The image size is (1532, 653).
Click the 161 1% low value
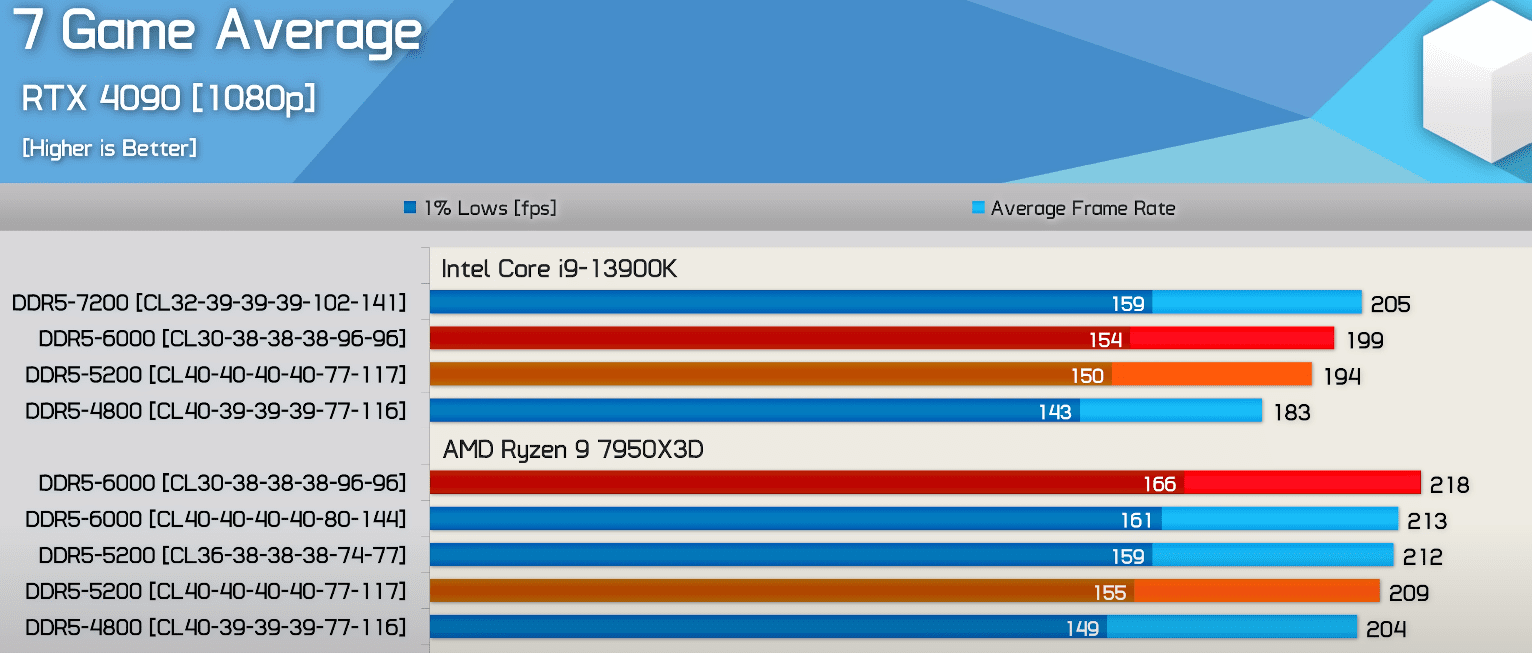point(1137,520)
